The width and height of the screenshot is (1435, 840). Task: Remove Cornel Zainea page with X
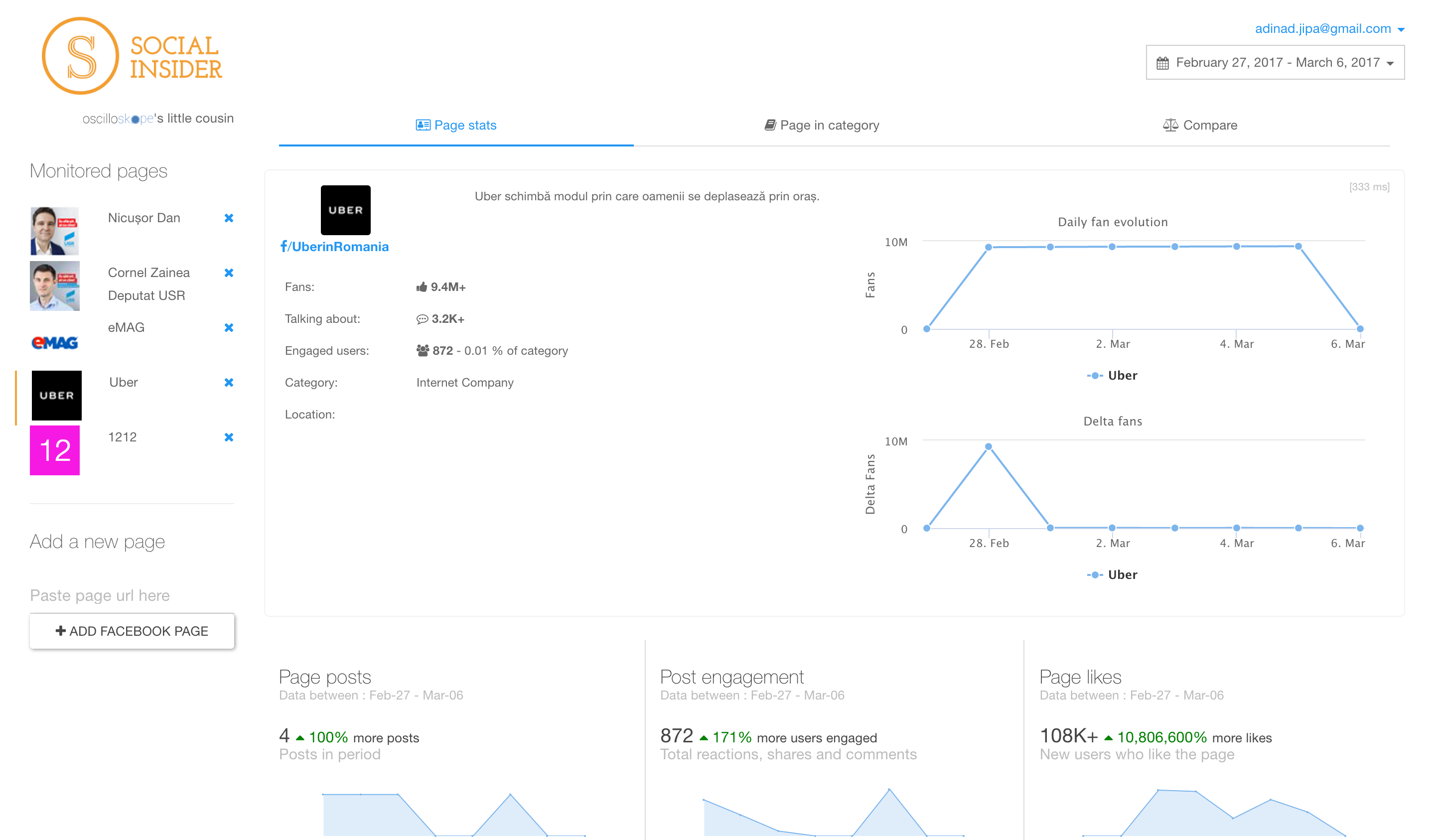tap(229, 273)
